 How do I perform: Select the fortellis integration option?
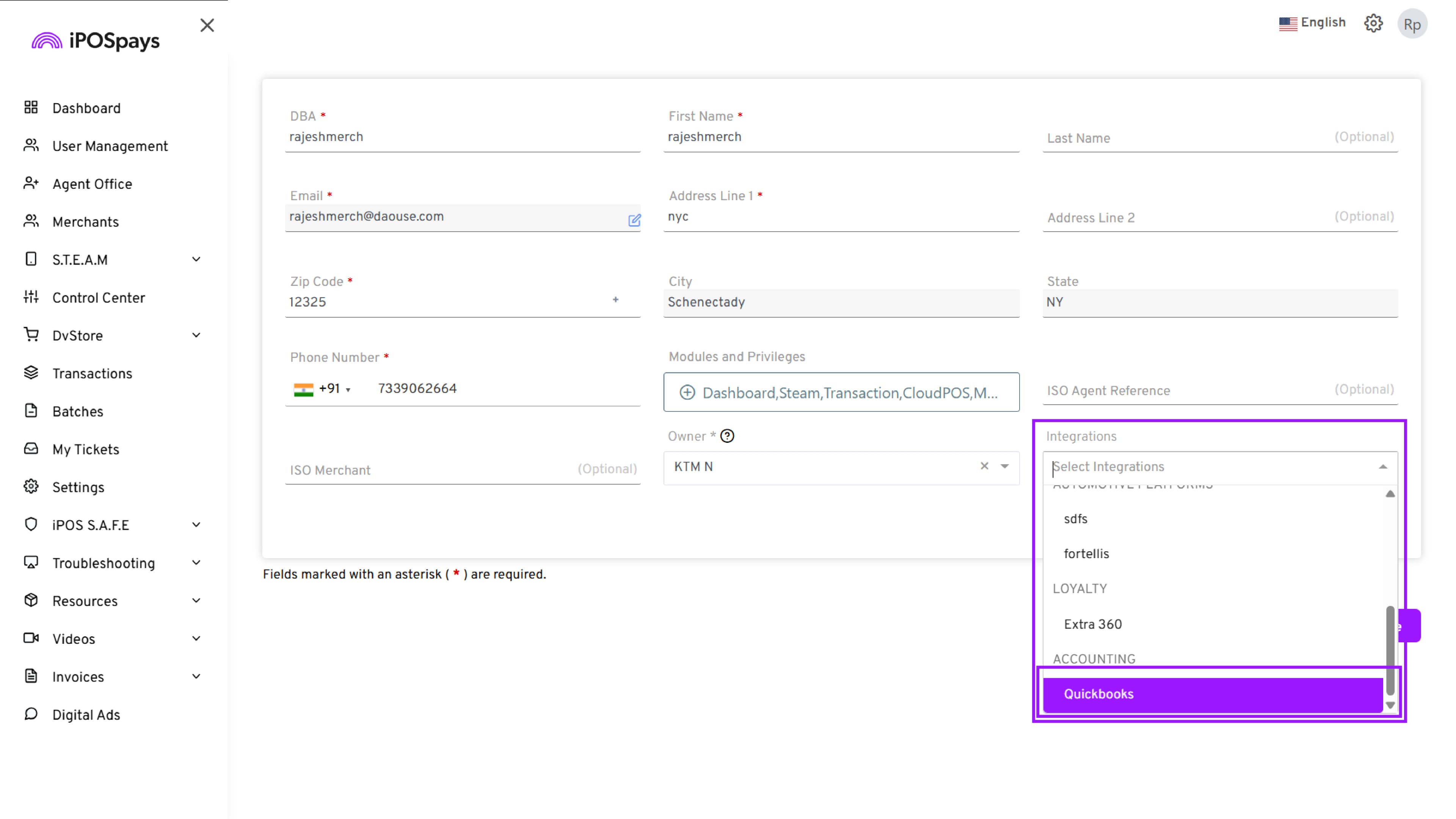click(1086, 554)
